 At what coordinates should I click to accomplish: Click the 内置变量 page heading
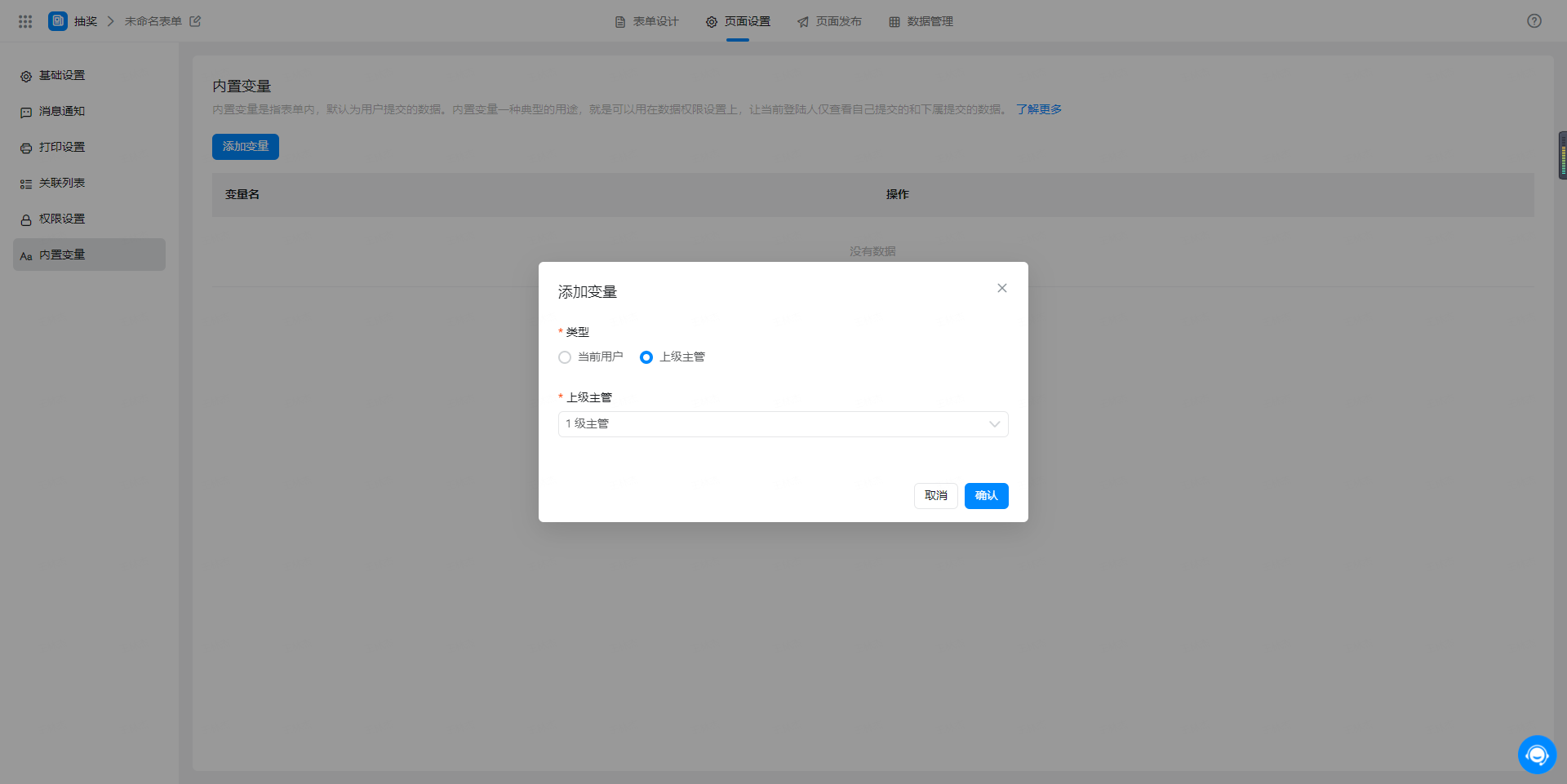point(242,86)
